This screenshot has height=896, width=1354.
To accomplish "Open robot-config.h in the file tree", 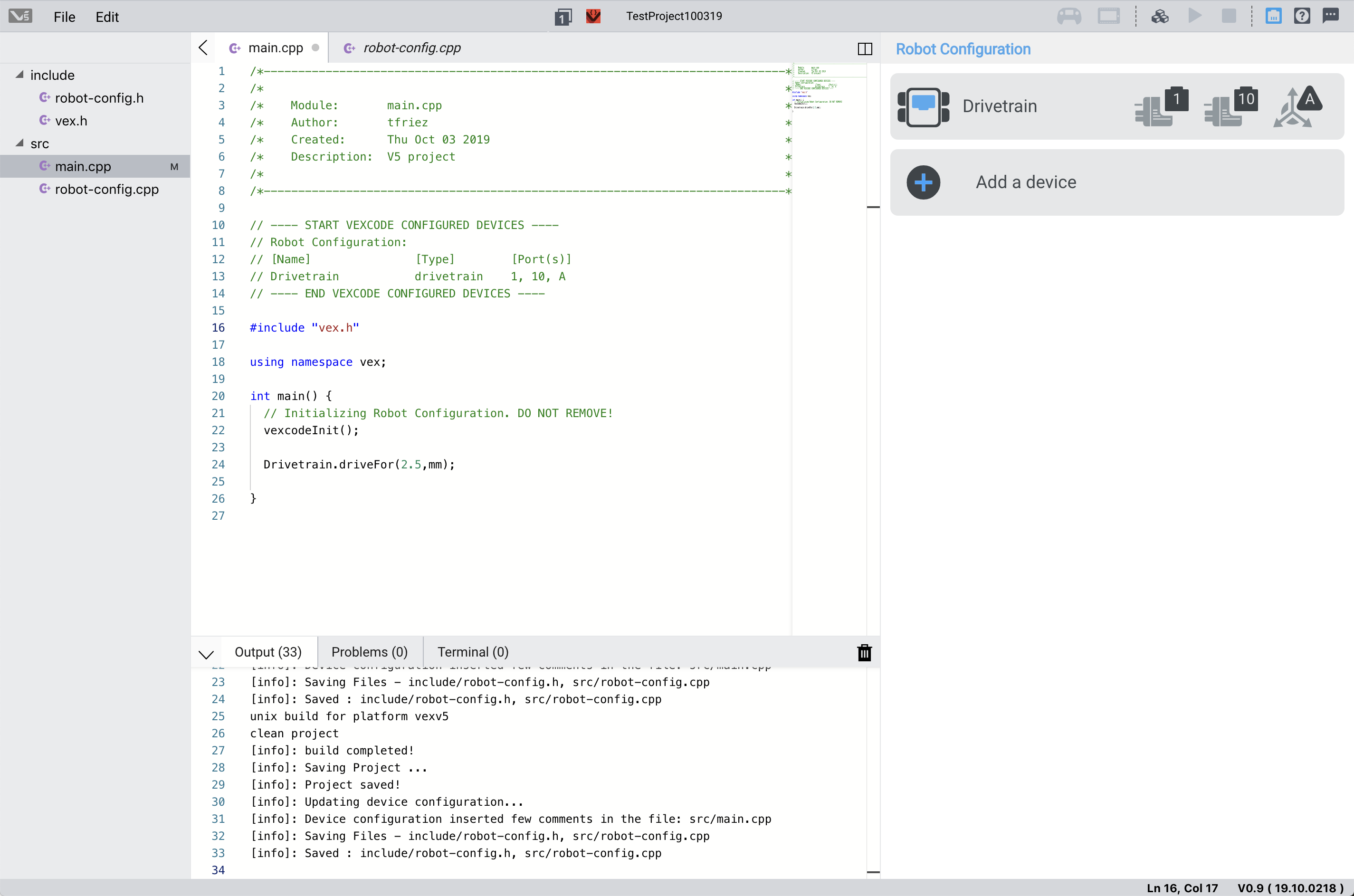I will click(99, 98).
